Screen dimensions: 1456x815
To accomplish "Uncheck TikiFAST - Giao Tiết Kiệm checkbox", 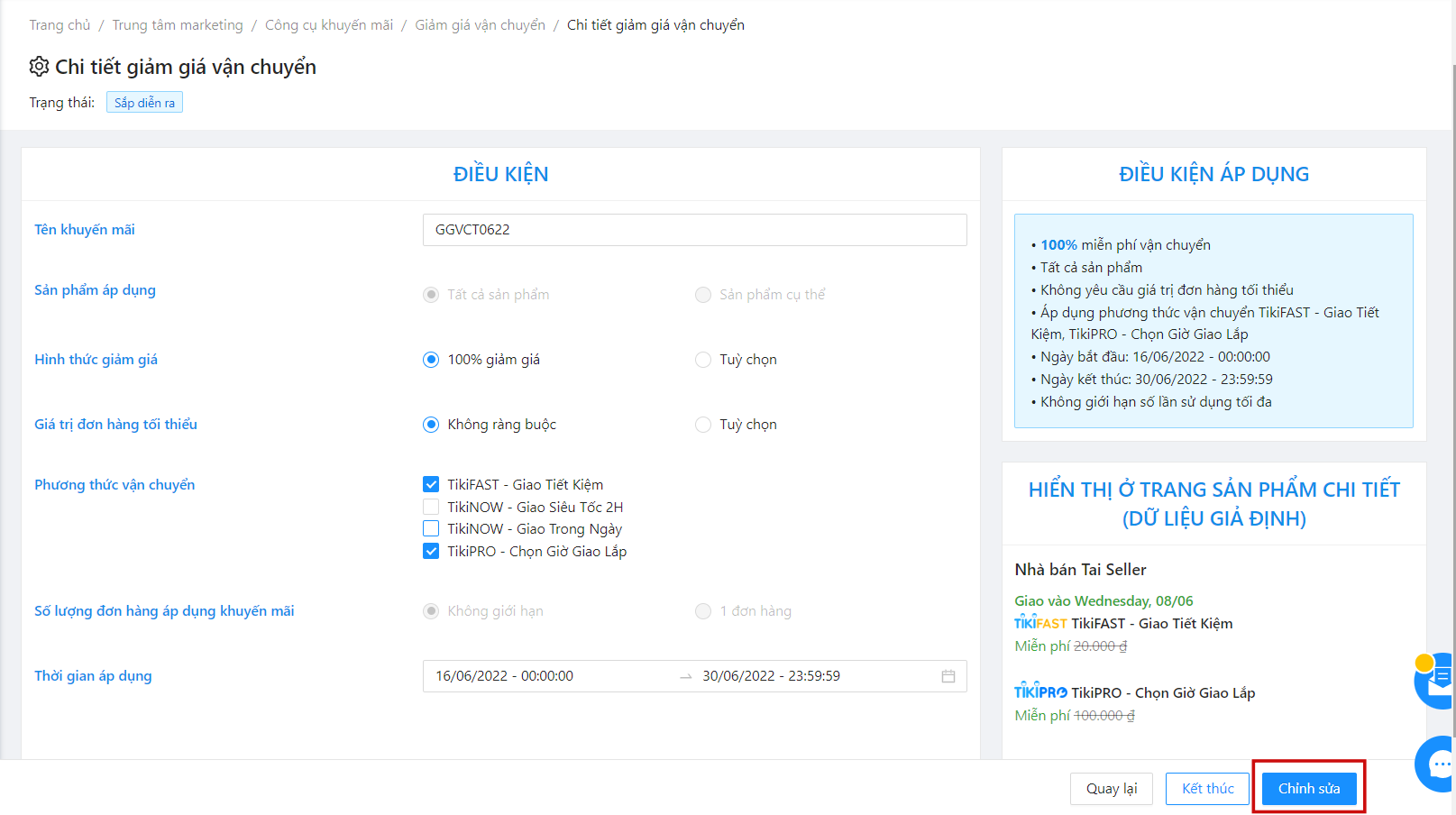I will click(x=431, y=484).
